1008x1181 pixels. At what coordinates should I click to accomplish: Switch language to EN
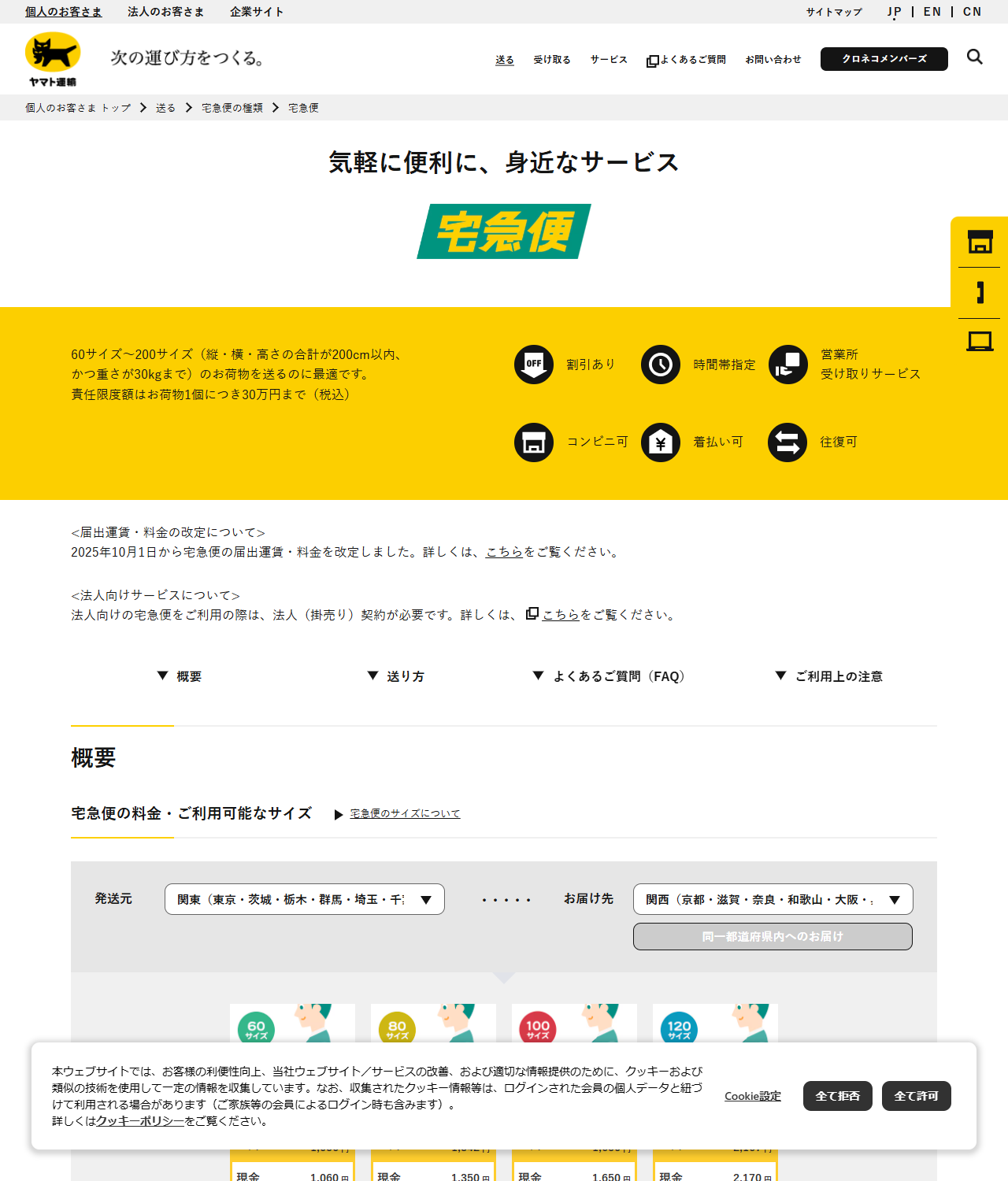click(x=932, y=12)
